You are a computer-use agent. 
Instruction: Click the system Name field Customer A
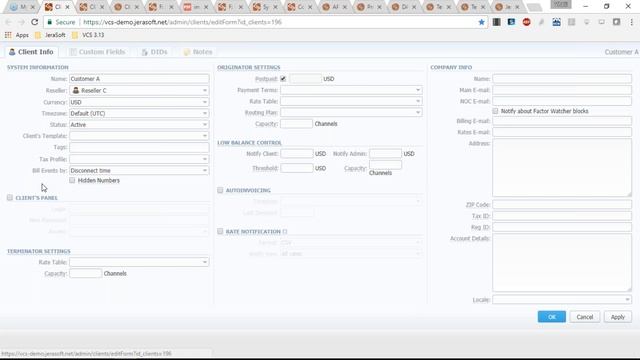click(x=139, y=79)
